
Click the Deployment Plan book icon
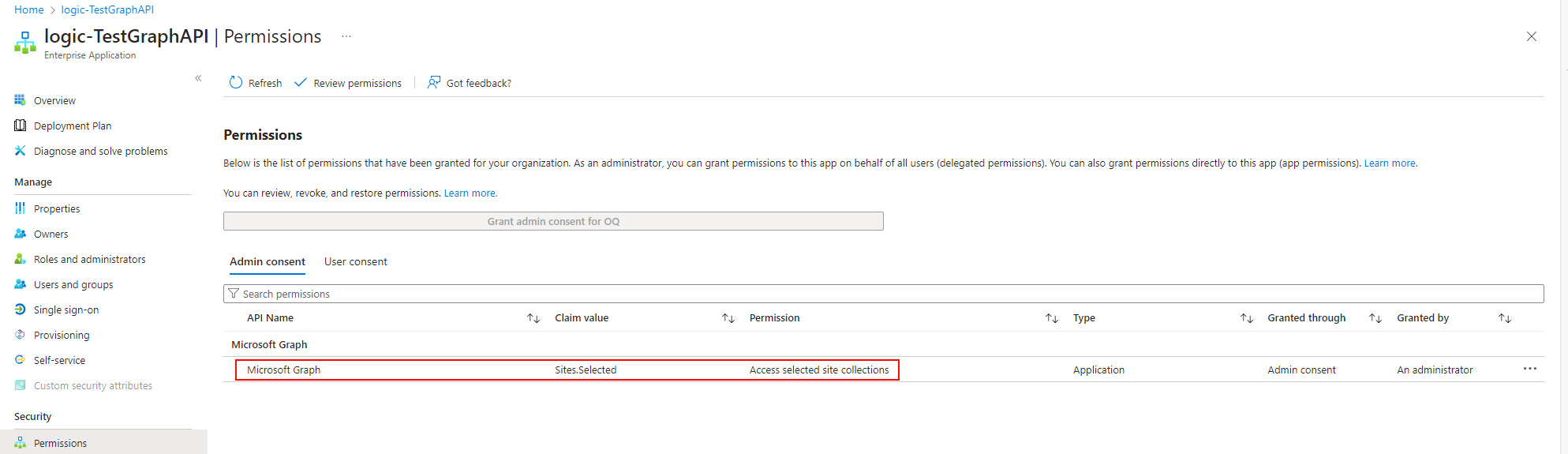tap(21, 126)
